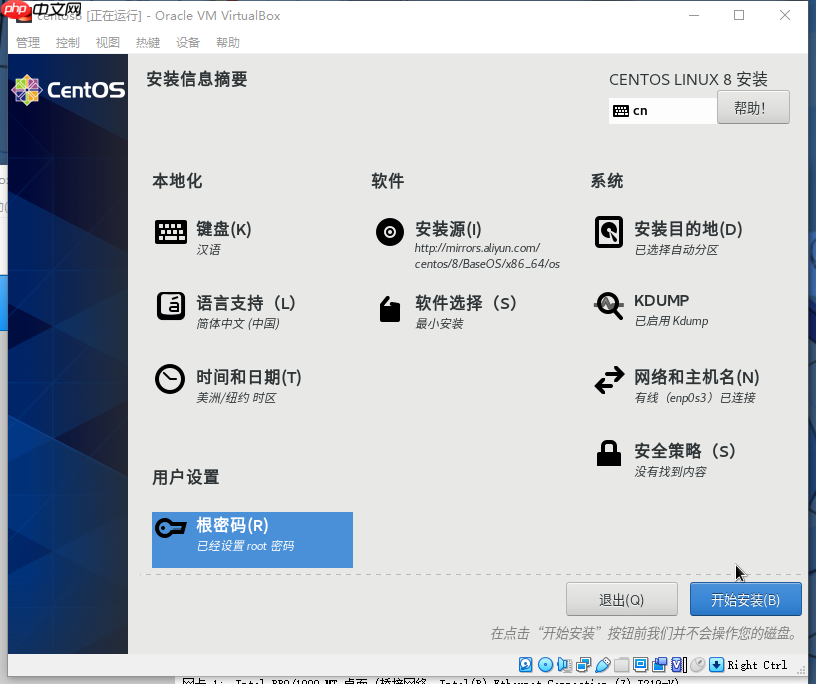Open the cn keyboard layout selector
Screen dimensions: 816x684
coord(662,108)
